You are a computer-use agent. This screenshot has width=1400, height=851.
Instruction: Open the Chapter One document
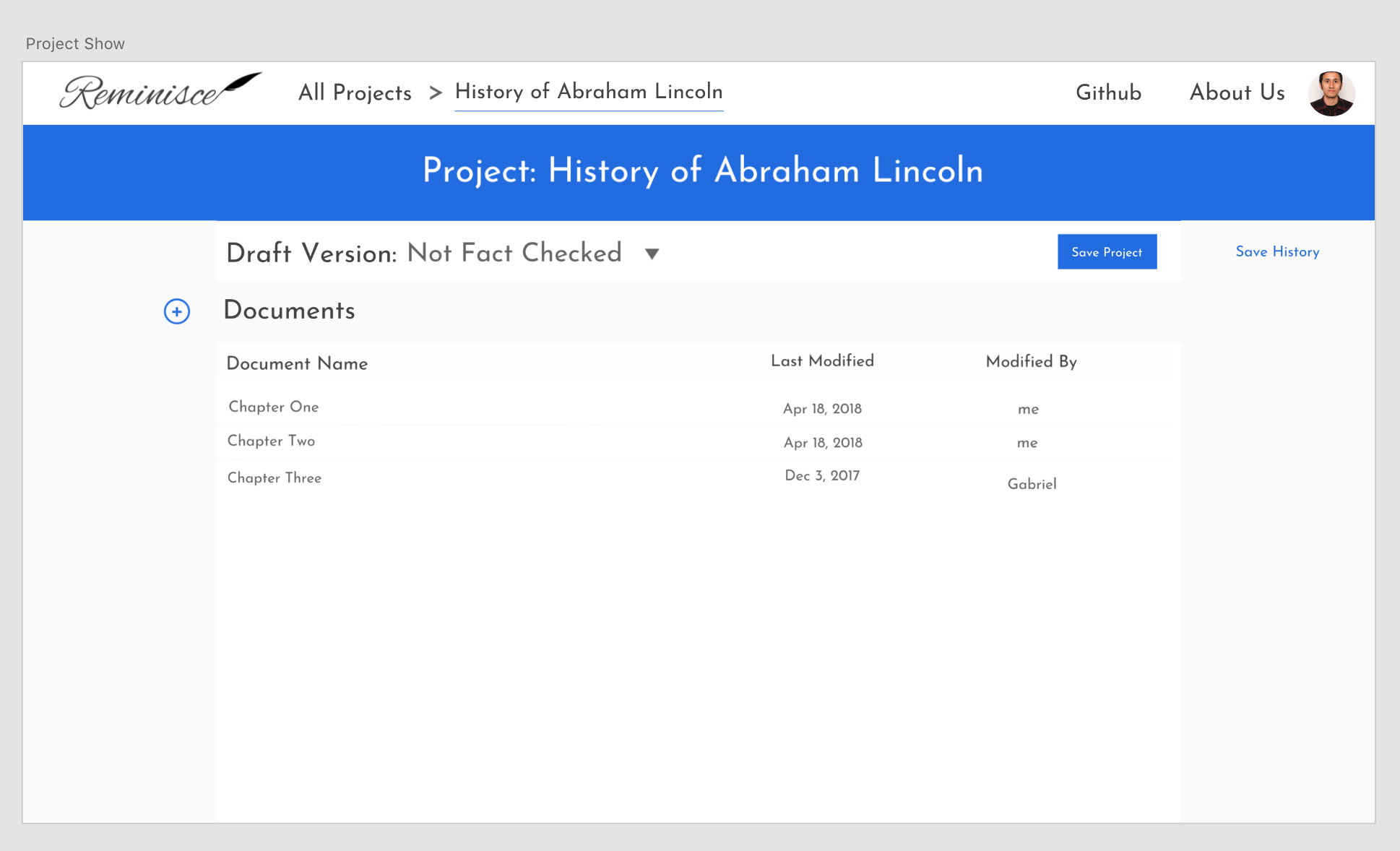click(273, 407)
